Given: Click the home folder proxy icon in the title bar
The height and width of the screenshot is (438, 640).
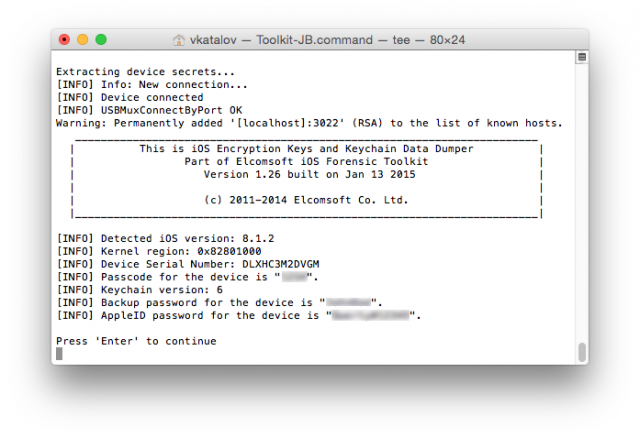Looking at the screenshot, I should point(180,40).
